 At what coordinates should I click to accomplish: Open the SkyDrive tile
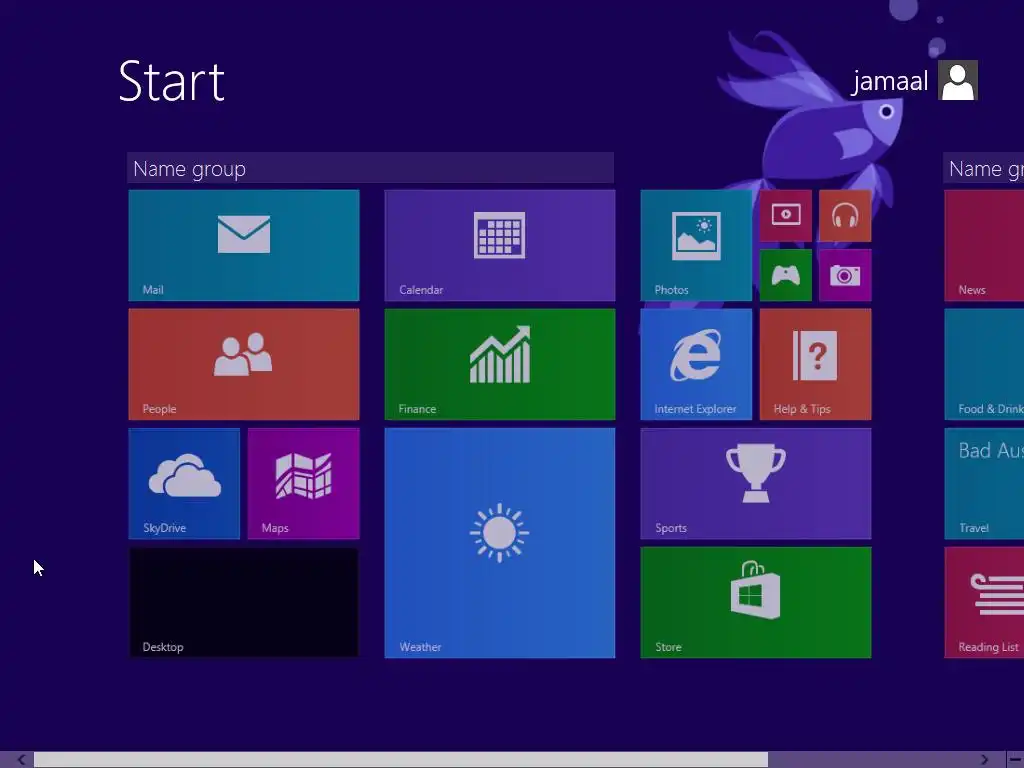tap(184, 484)
